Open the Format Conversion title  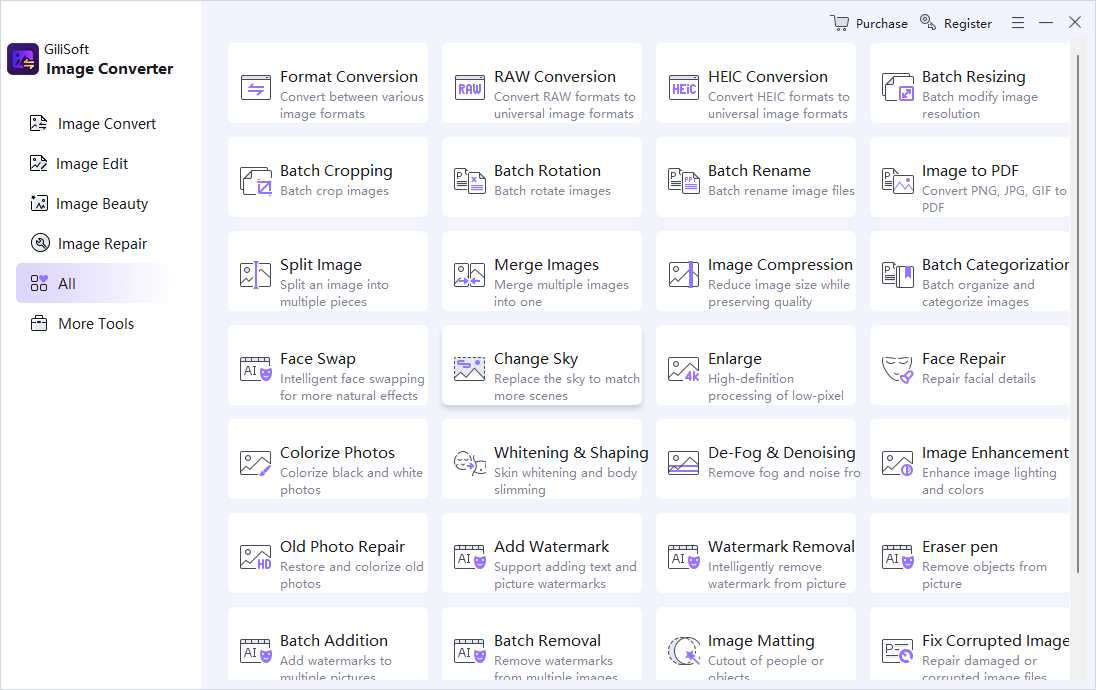(349, 77)
